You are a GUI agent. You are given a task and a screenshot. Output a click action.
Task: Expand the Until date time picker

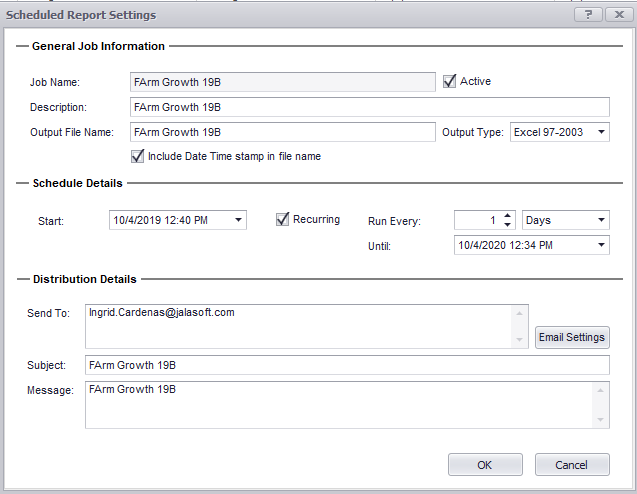[600, 244]
